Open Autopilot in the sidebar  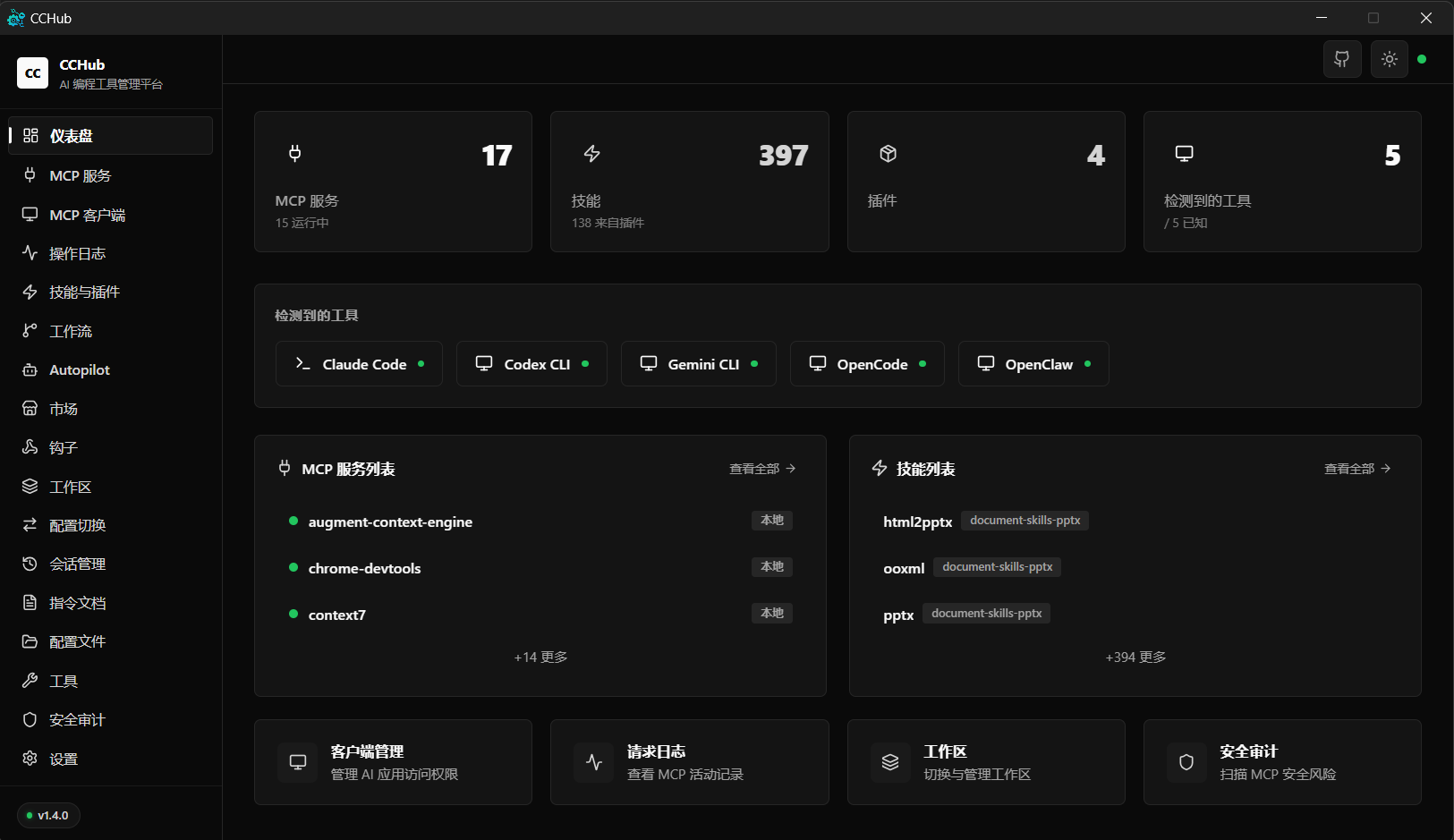[79, 369]
